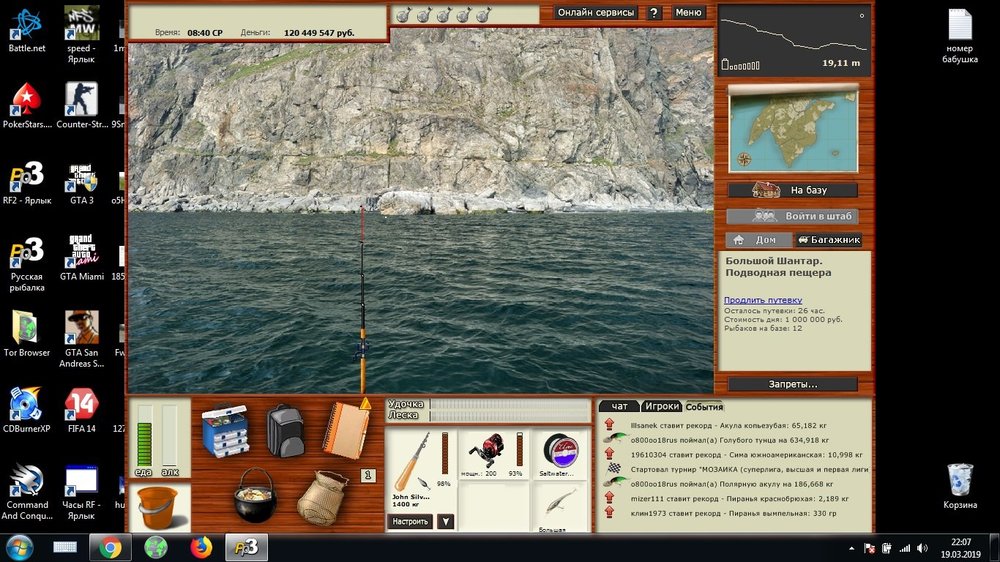Expand the arrow next to Настроить
Screen dimensions: 1000x562
point(446,521)
